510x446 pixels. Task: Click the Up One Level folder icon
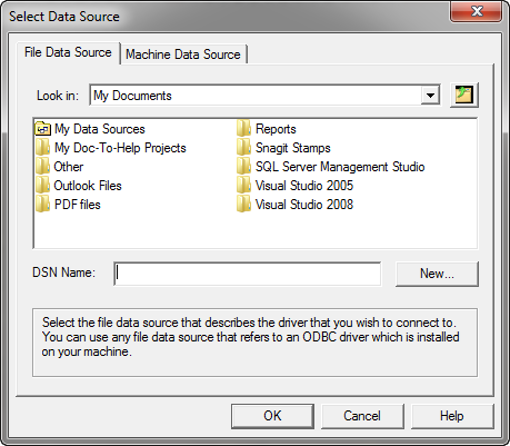[464, 95]
